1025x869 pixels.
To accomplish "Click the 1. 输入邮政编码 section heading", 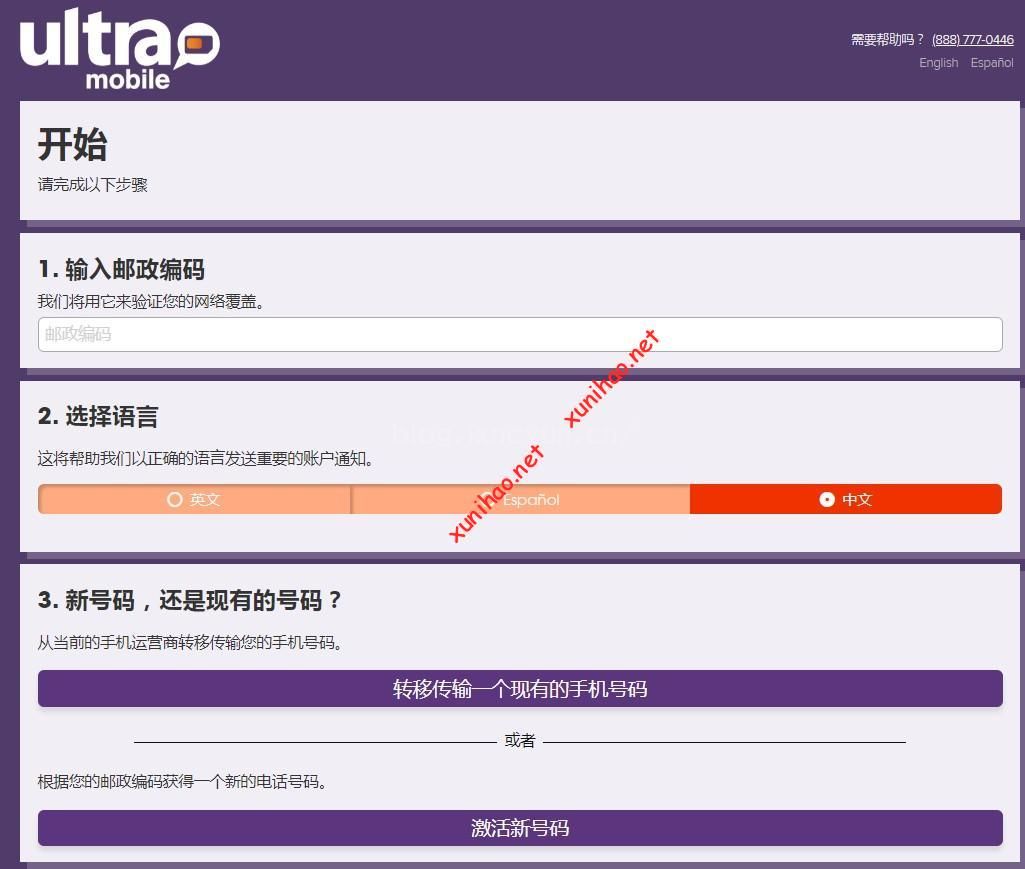I will (x=122, y=269).
